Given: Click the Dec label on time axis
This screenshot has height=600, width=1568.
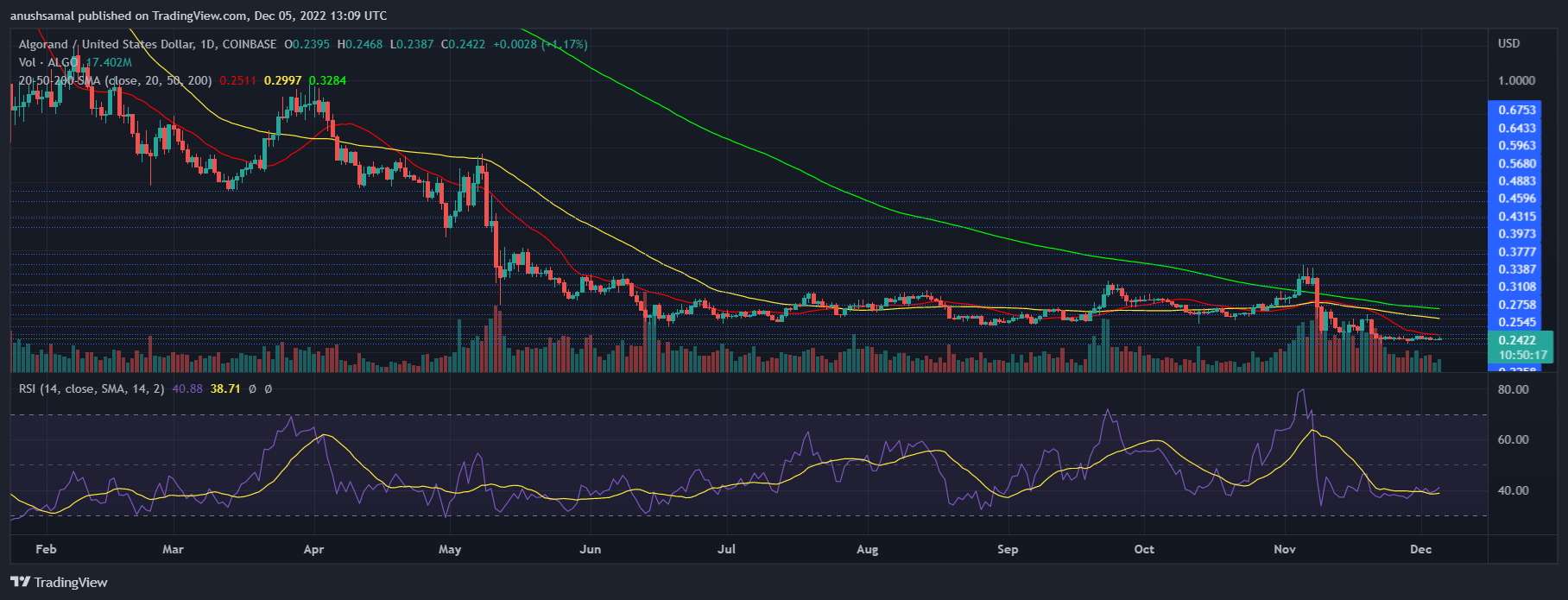Looking at the screenshot, I should [1420, 549].
